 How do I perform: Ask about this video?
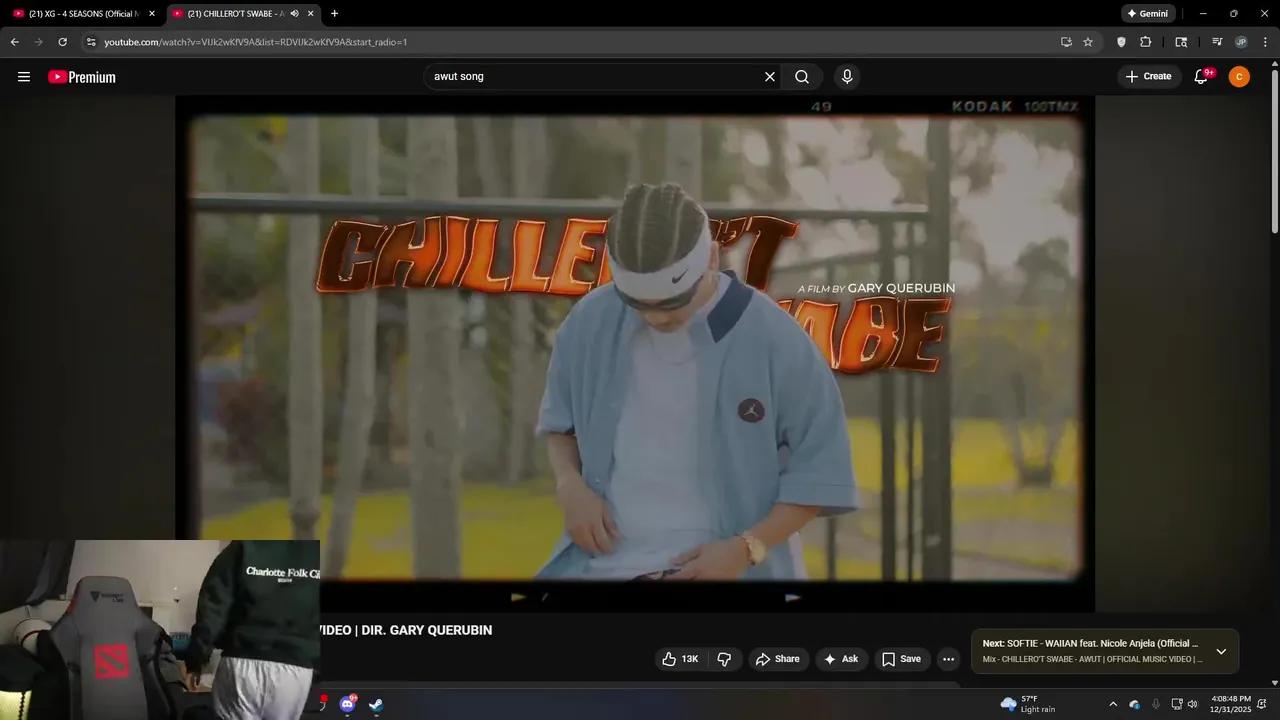point(841,659)
